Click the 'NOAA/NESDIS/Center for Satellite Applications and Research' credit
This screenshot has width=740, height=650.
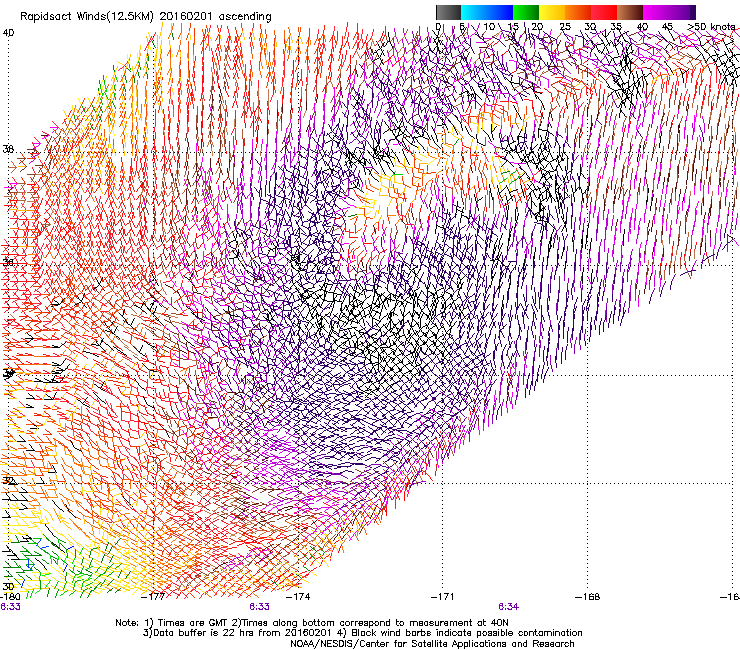[432, 644]
